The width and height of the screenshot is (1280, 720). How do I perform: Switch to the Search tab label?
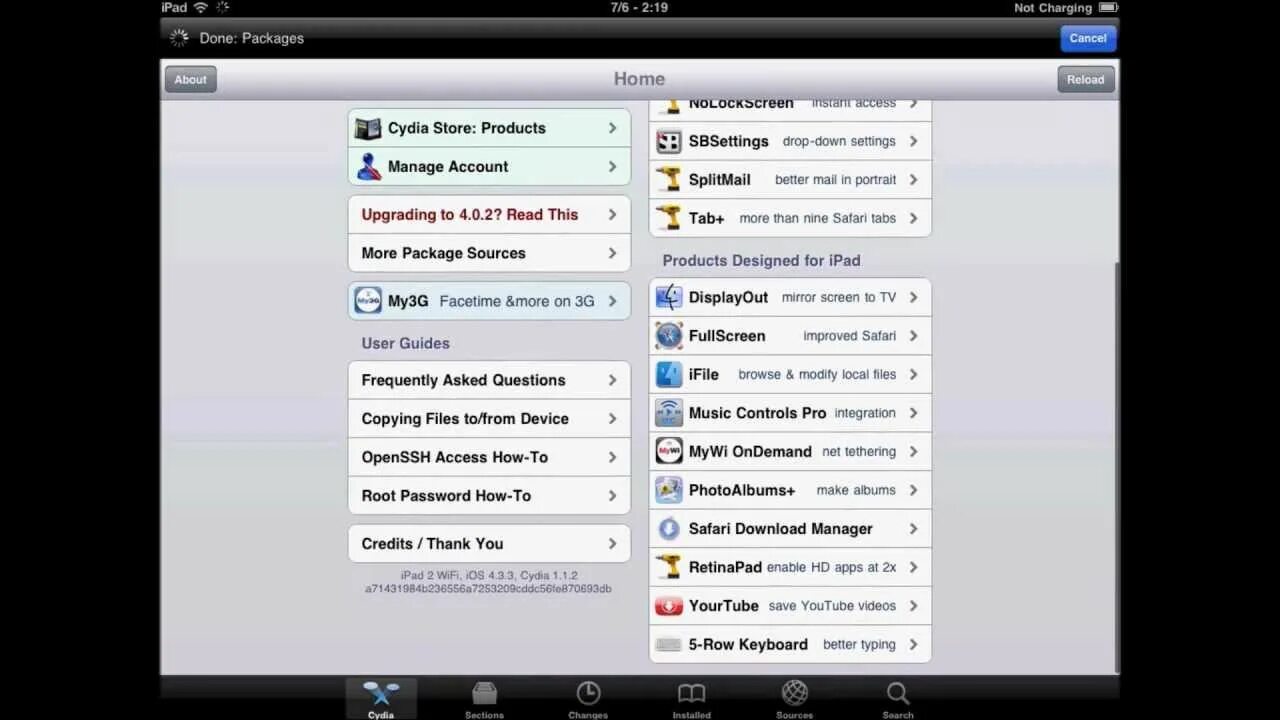click(x=898, y=715)
